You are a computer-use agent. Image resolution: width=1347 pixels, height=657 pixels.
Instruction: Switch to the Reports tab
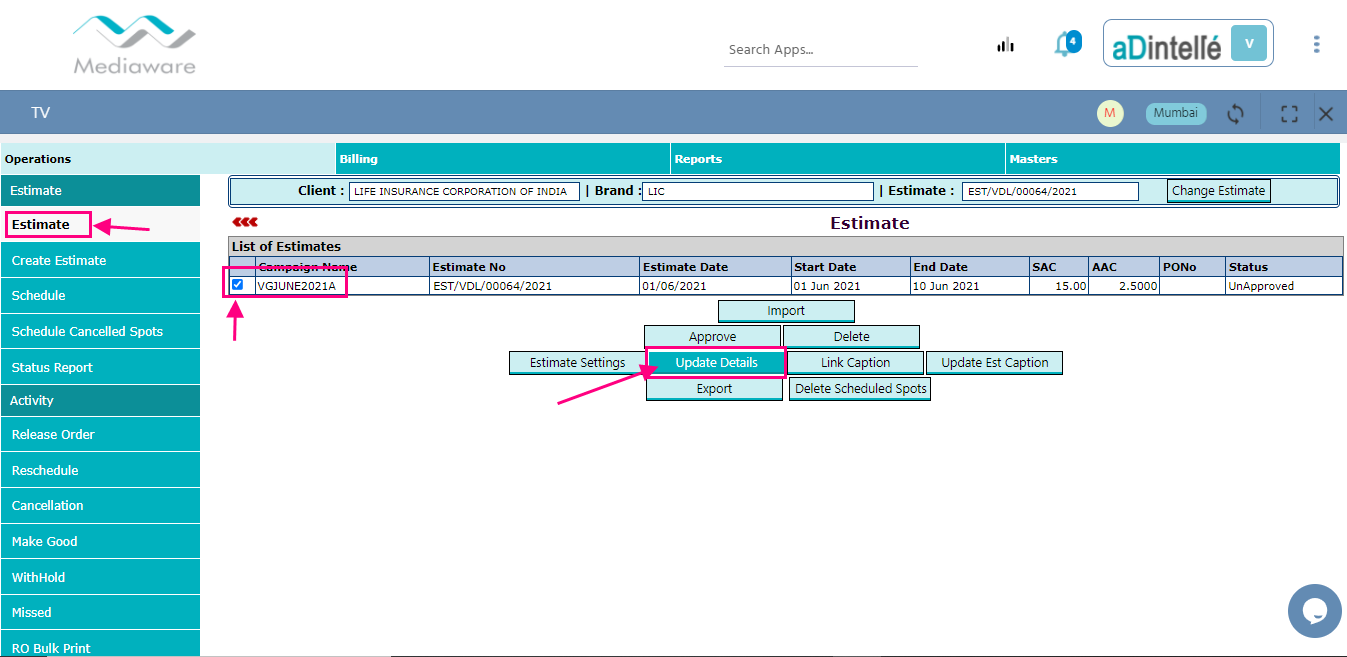click(838, 159)
